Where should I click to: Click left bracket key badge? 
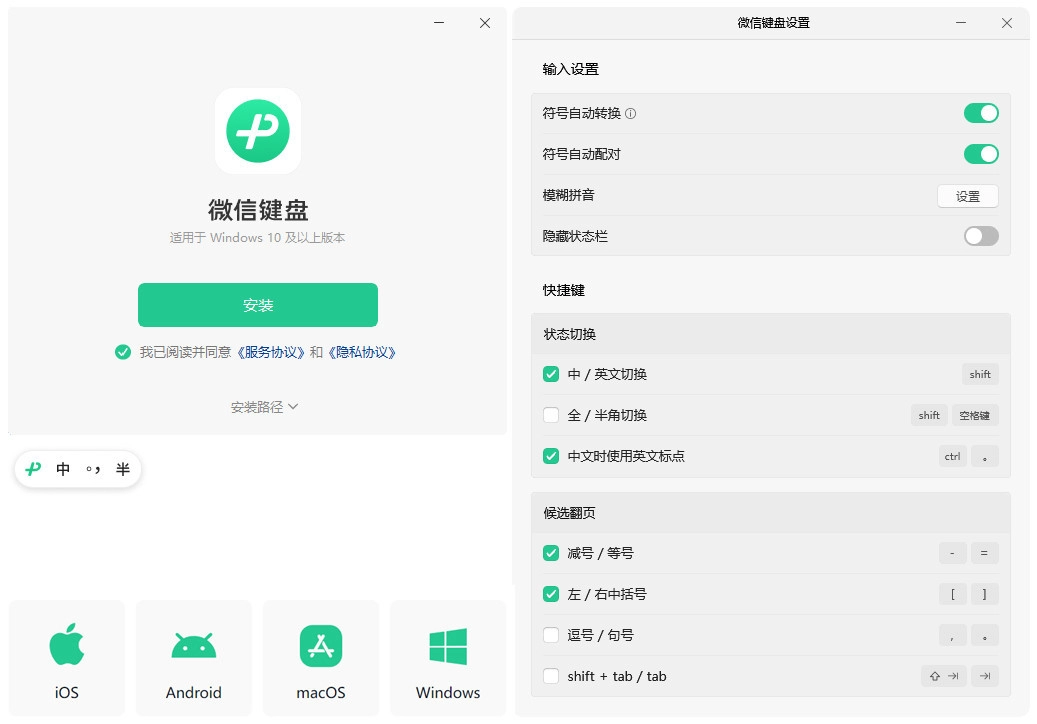click(952, 594)
